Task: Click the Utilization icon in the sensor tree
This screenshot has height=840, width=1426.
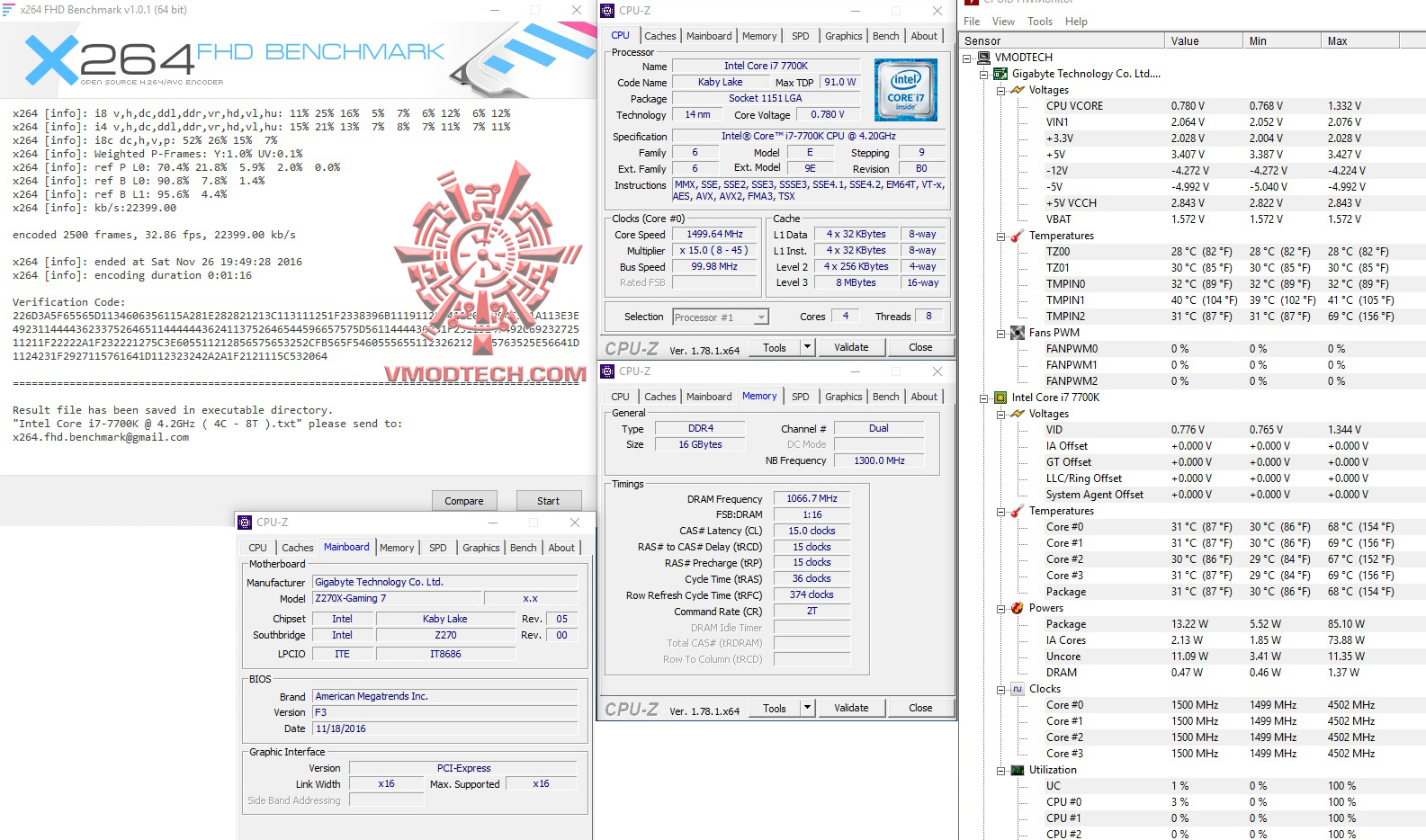Action: click(x=1018, y=770)
